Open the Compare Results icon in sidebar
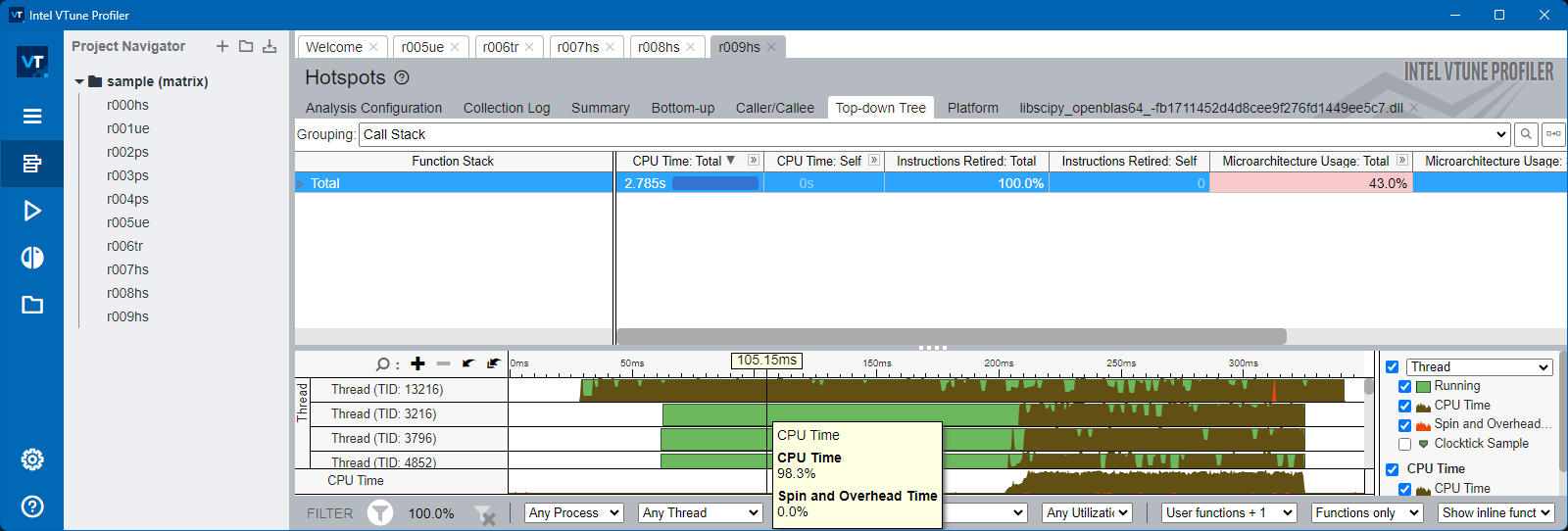The image size is (1568, 531). point(32,258)
